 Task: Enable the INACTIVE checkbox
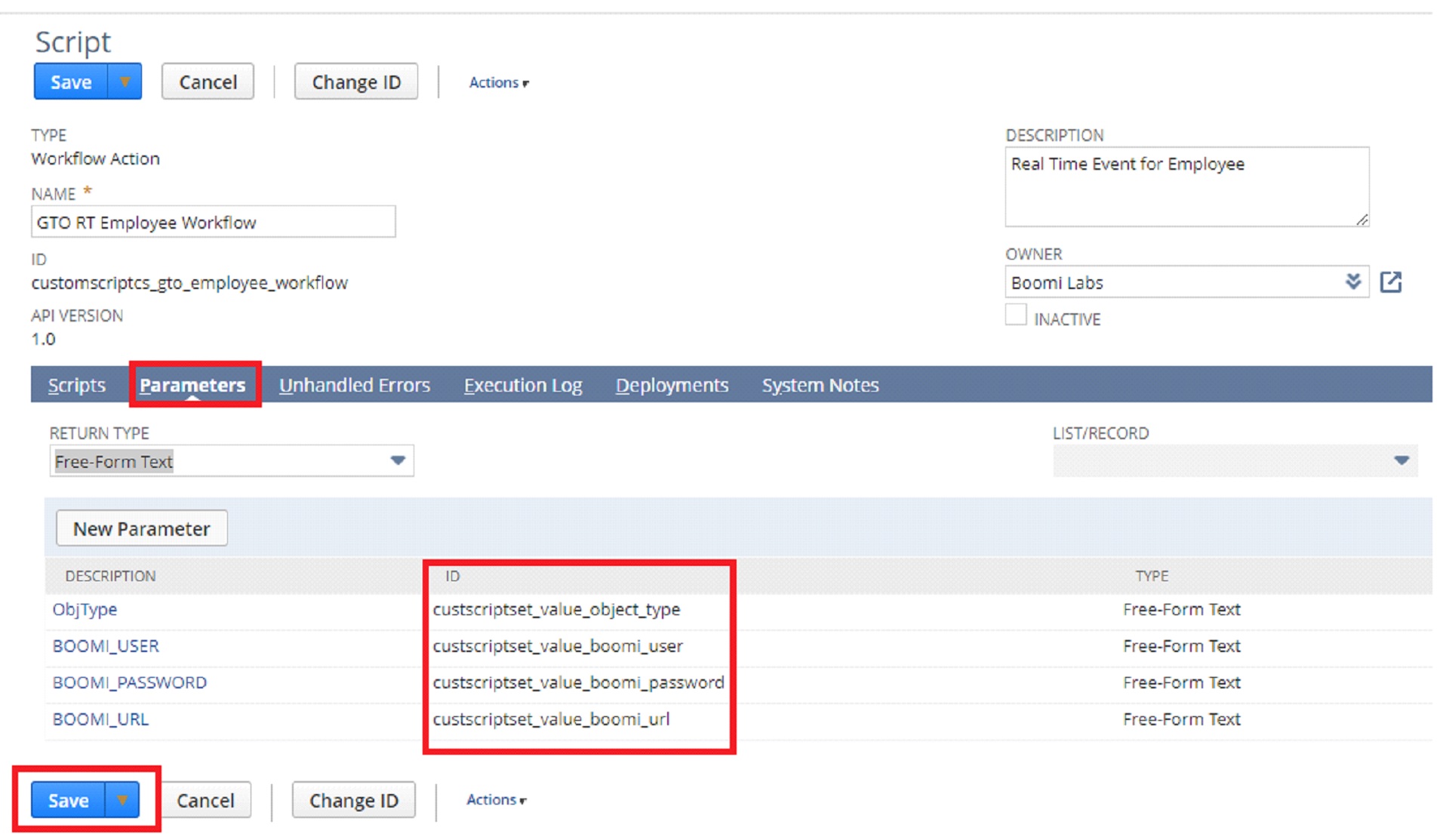(1017, 315)
